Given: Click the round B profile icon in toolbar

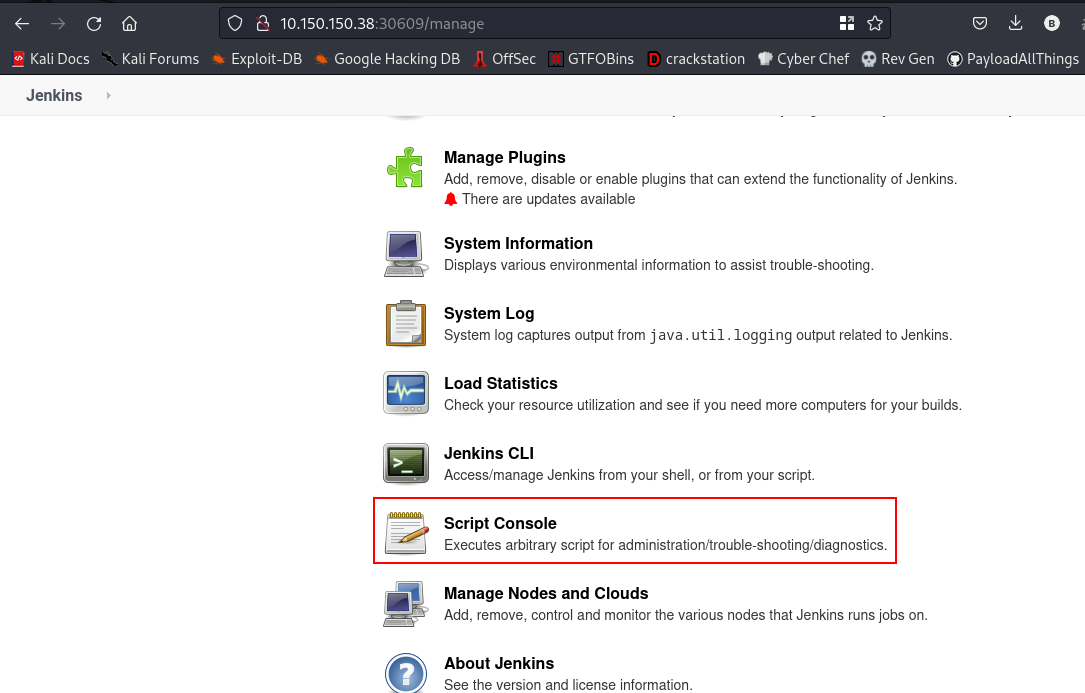Looking at the screenshot, I should [x=1052, y=24].
